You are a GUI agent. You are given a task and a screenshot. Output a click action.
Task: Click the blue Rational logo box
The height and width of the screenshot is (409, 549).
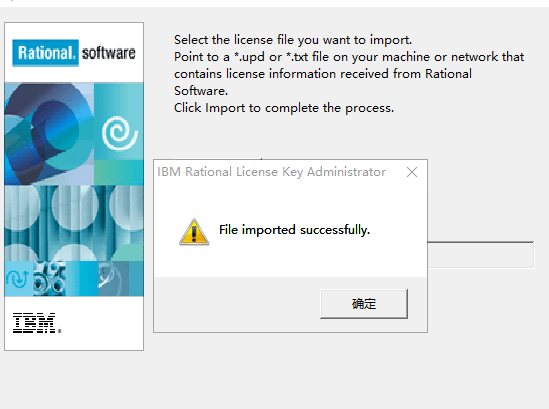tap(46, 53)
